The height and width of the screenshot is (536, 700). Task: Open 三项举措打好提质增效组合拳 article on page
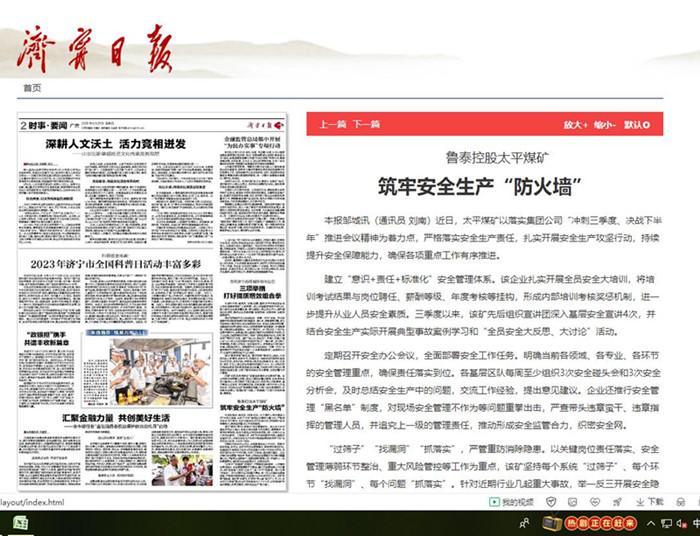253,292
